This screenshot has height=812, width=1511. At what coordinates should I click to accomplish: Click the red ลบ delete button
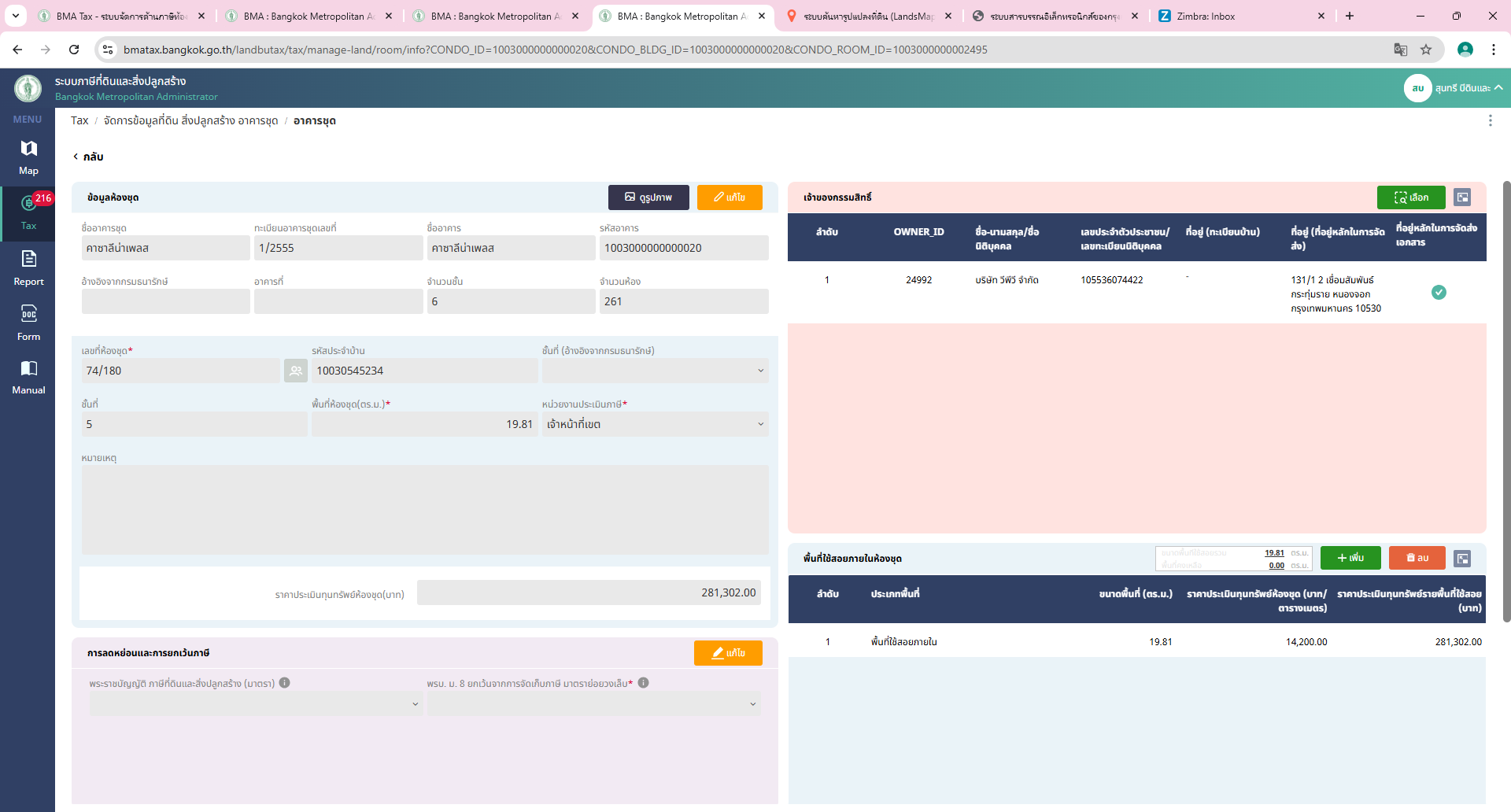click(x=1417, y=558)
